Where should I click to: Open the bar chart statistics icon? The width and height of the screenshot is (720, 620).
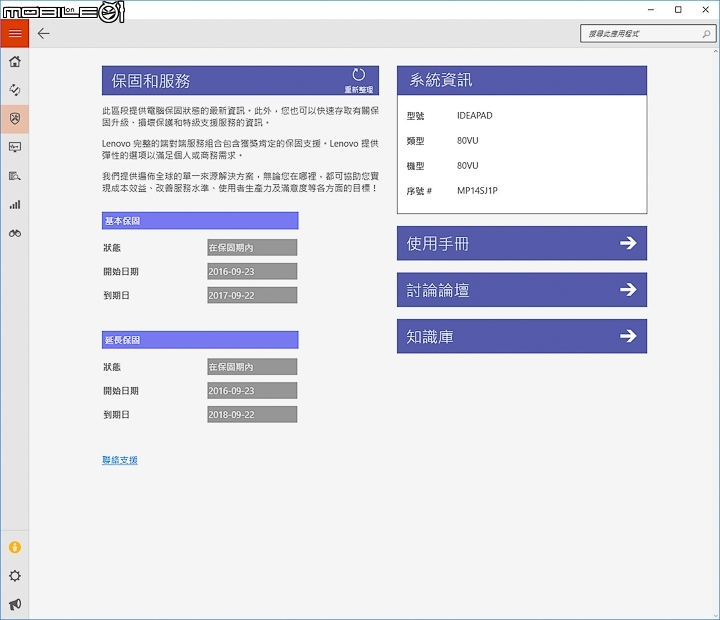click(15, 205)
